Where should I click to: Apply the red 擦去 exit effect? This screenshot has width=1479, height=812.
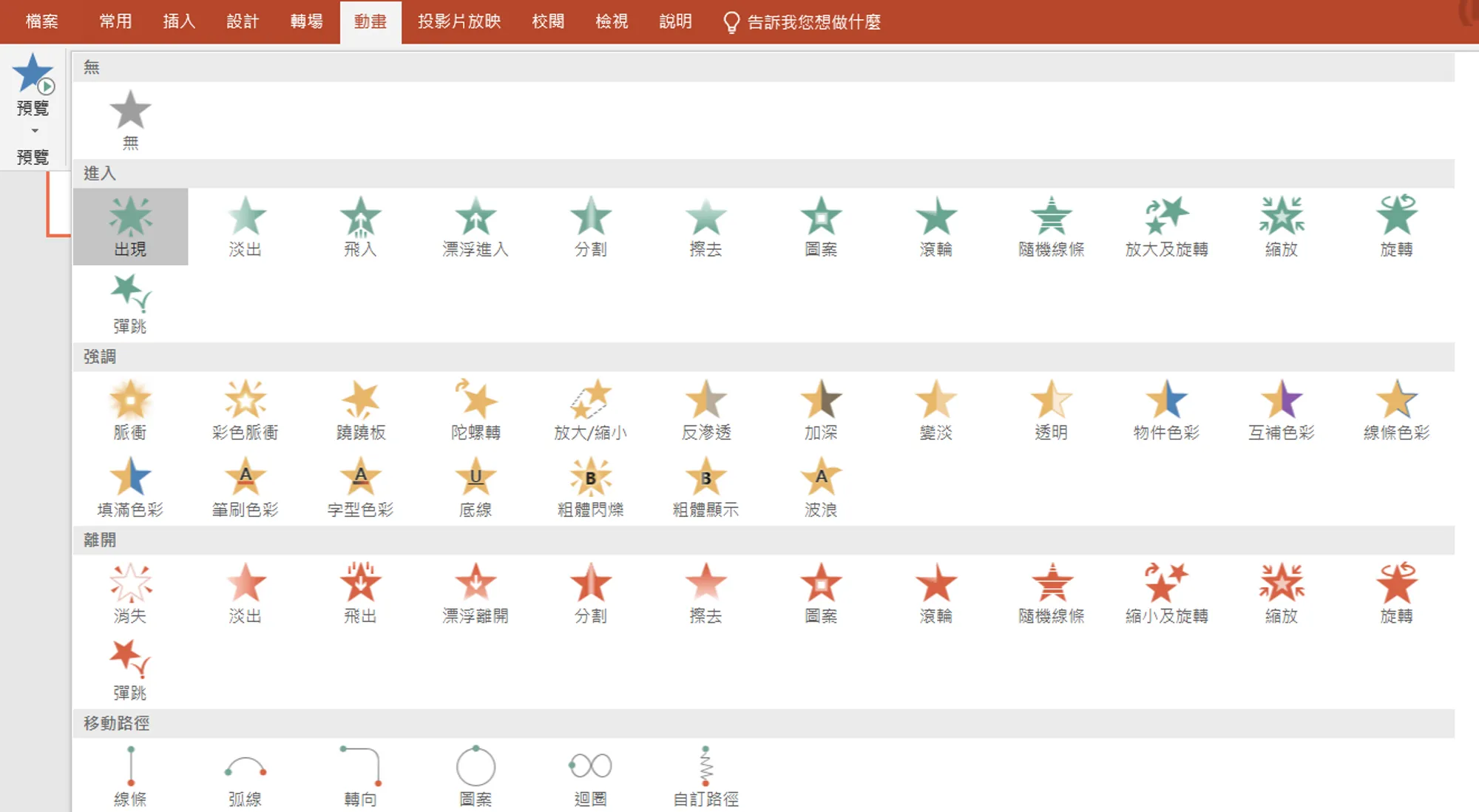pyautogui.click(x=705, y=593)
